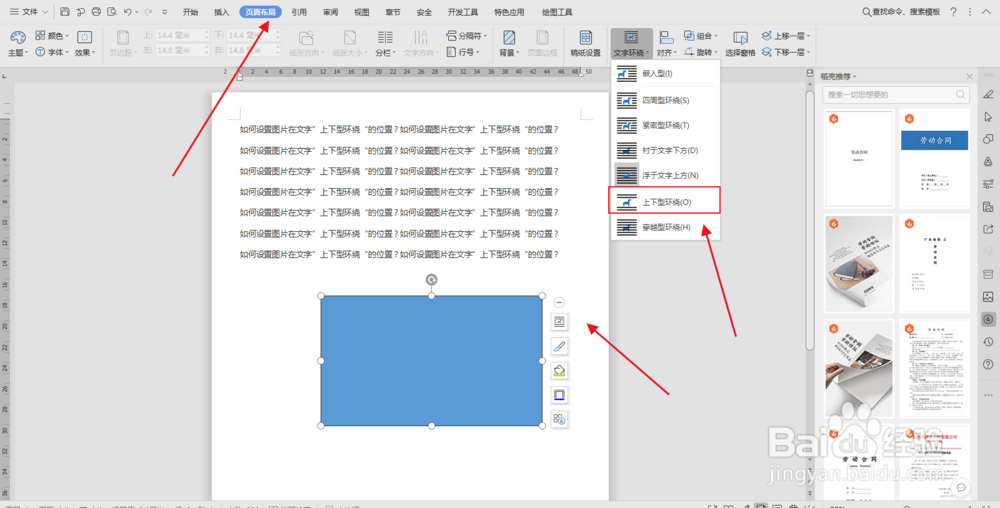Click the select arrow icon in right sidebar
Viewport: 1000px width, 508px height.
pyautogui.click(x=989, y=117)
